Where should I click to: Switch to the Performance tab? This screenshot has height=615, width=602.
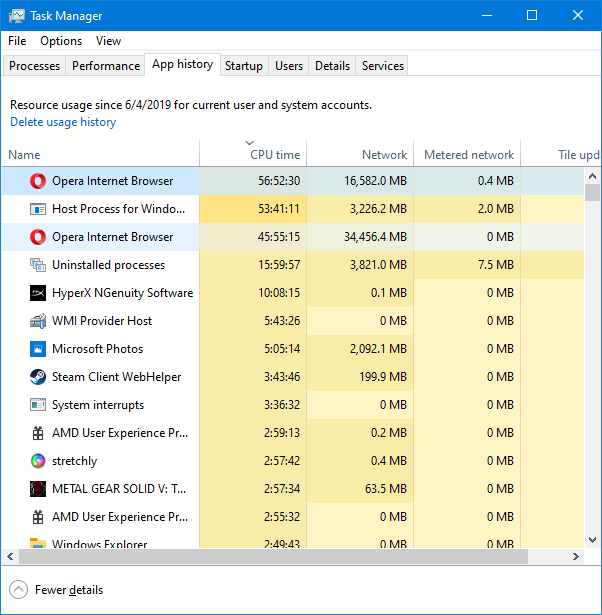[105, 66]
